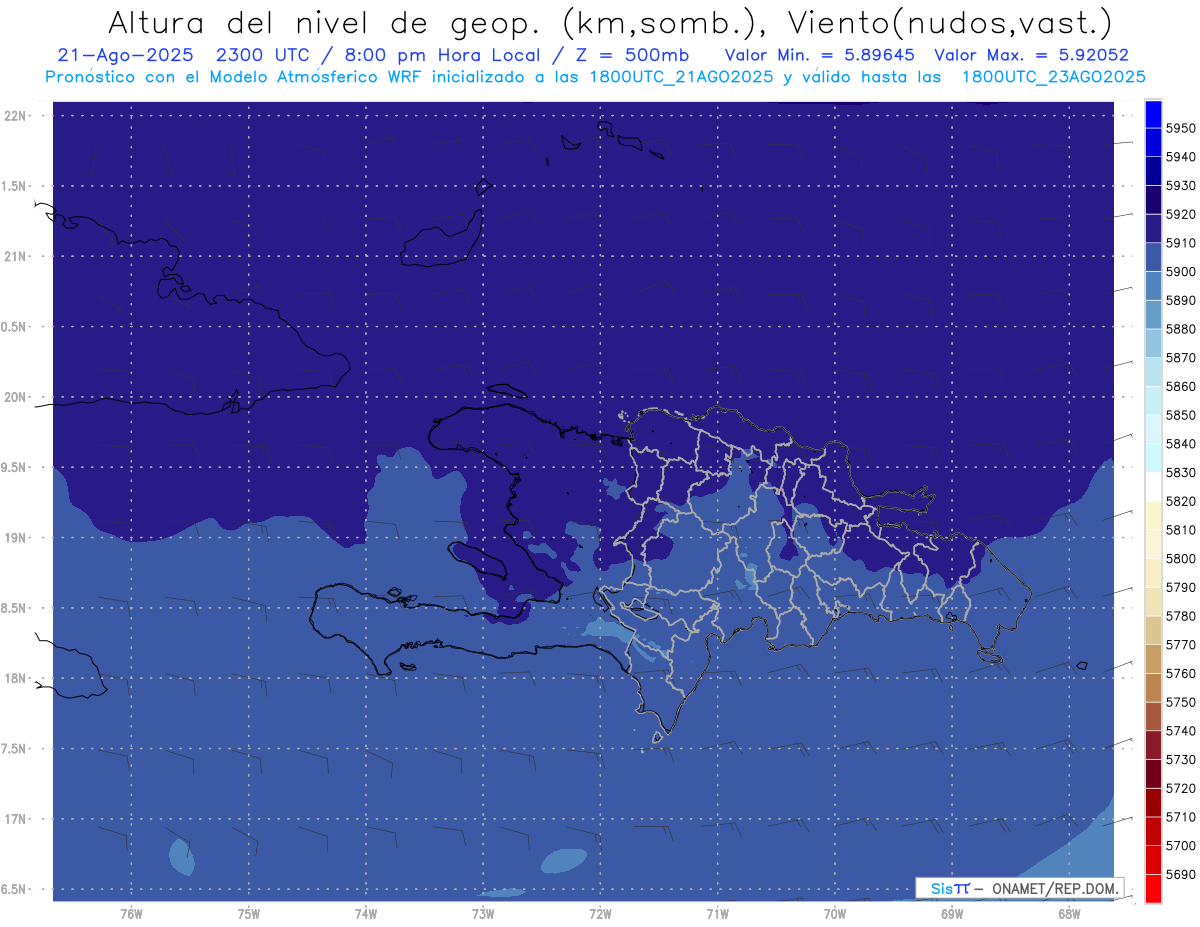The image size is (1200, 927).
Task: Click the '21N' latitude label
Action: coord(17,257)
